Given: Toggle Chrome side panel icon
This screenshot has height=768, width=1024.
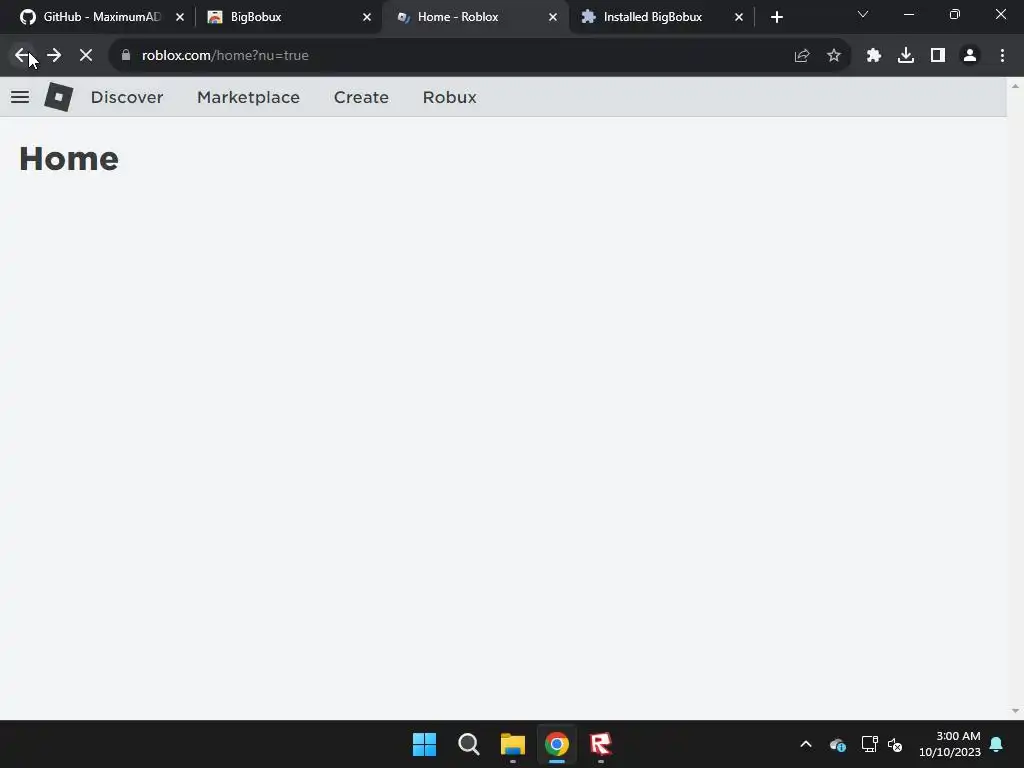Looking at the screenshot, I should pyautogui.click(x=938, y=56).
